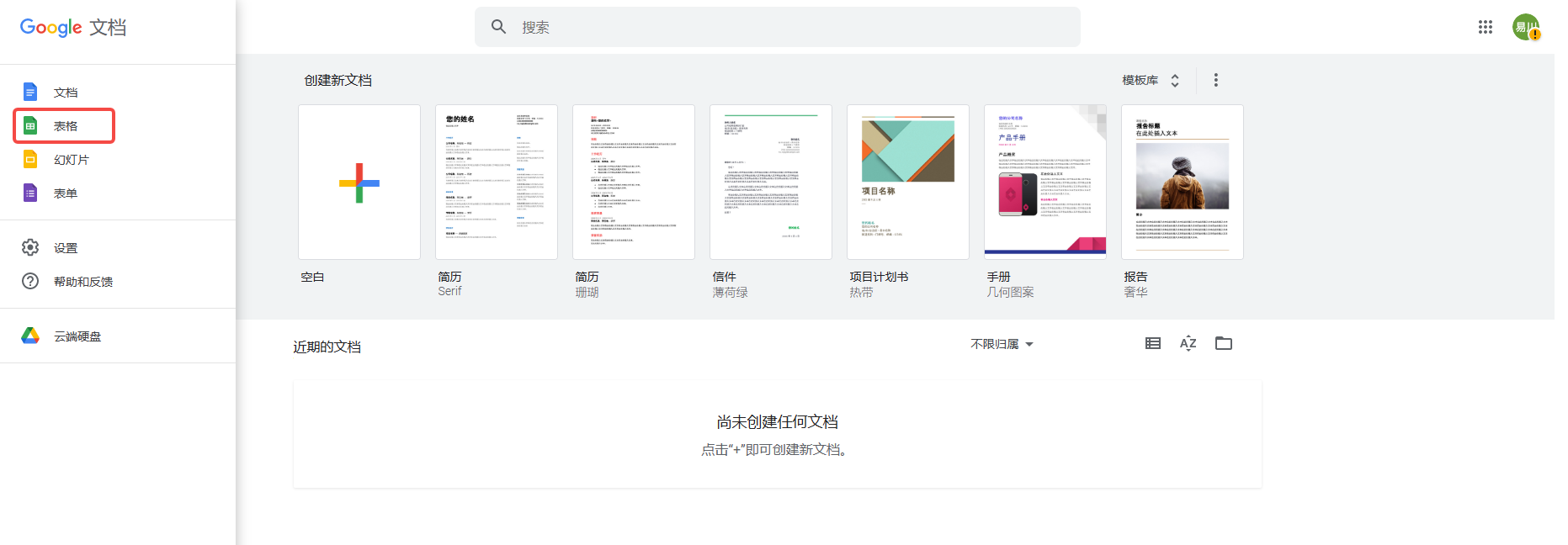Click the 项目计划书 label text

coord(879,277)
